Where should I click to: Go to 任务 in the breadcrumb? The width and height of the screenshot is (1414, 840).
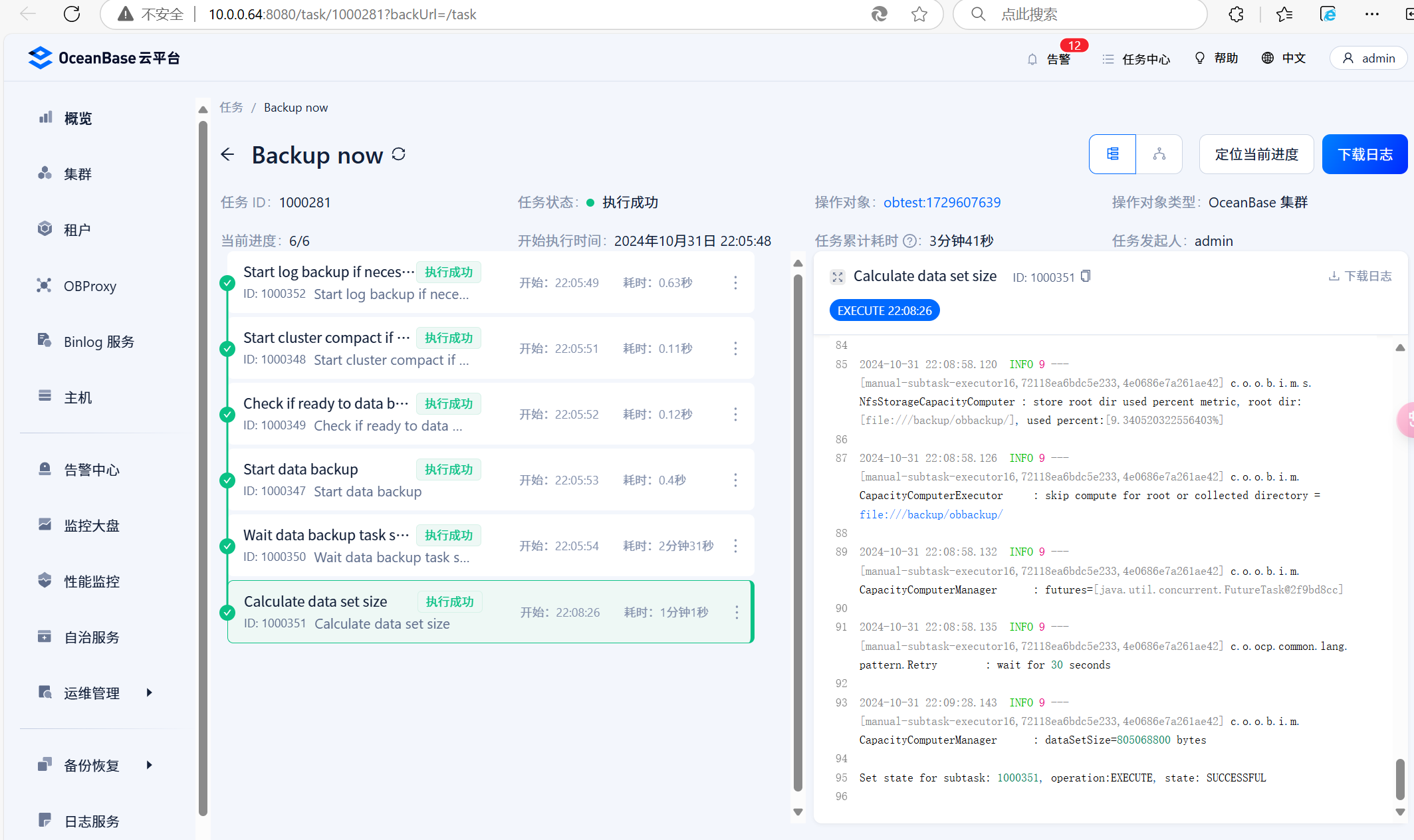[231, 108]
